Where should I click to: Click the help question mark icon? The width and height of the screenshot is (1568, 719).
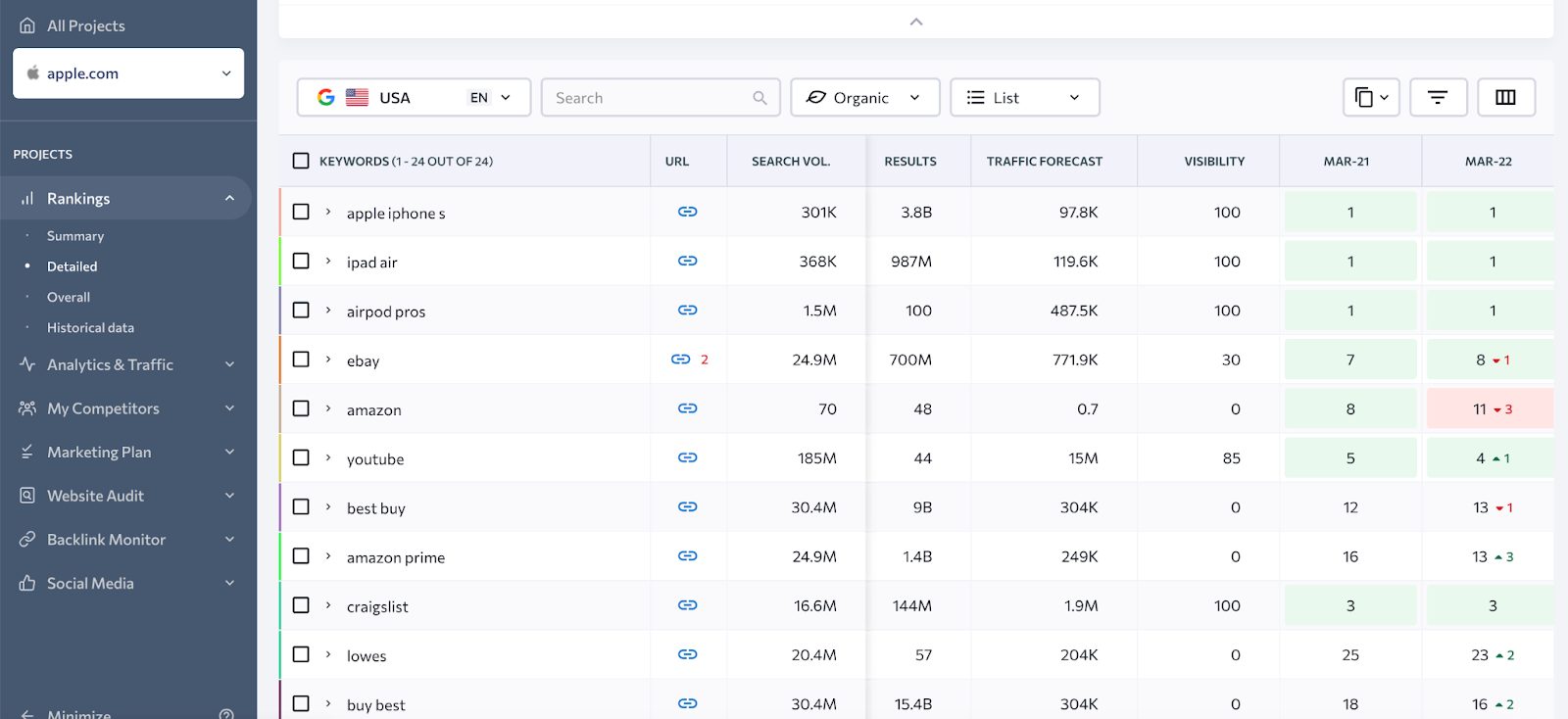click(226, 714)
